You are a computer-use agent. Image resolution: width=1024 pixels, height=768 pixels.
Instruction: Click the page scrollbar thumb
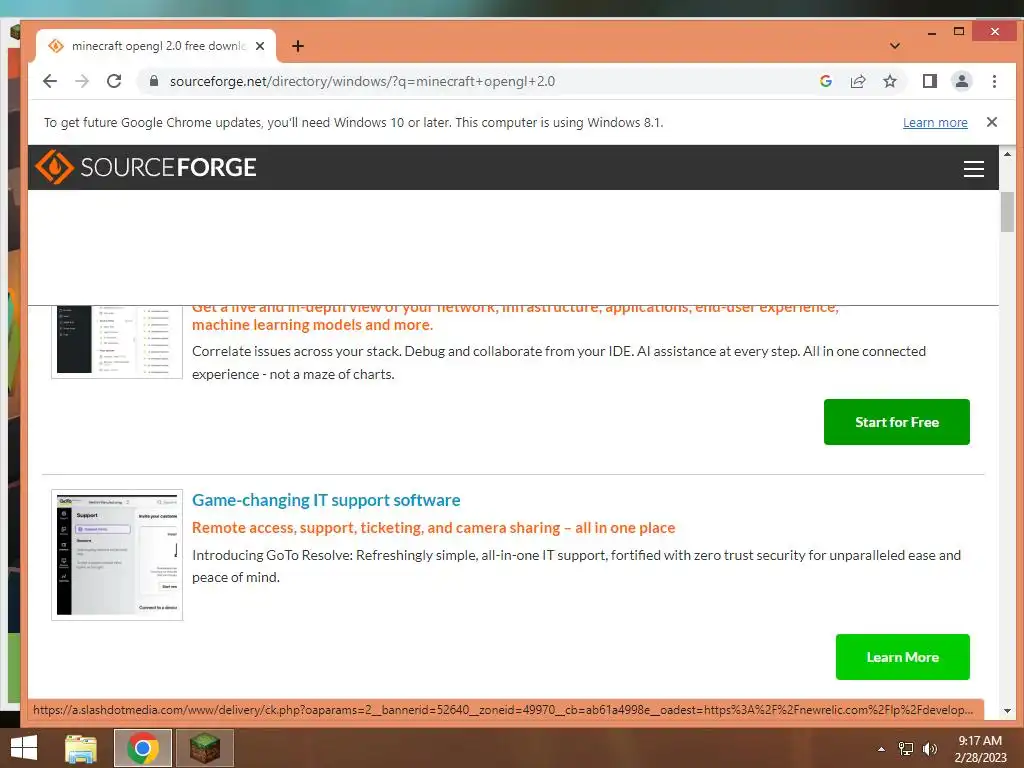(1006, 212)
